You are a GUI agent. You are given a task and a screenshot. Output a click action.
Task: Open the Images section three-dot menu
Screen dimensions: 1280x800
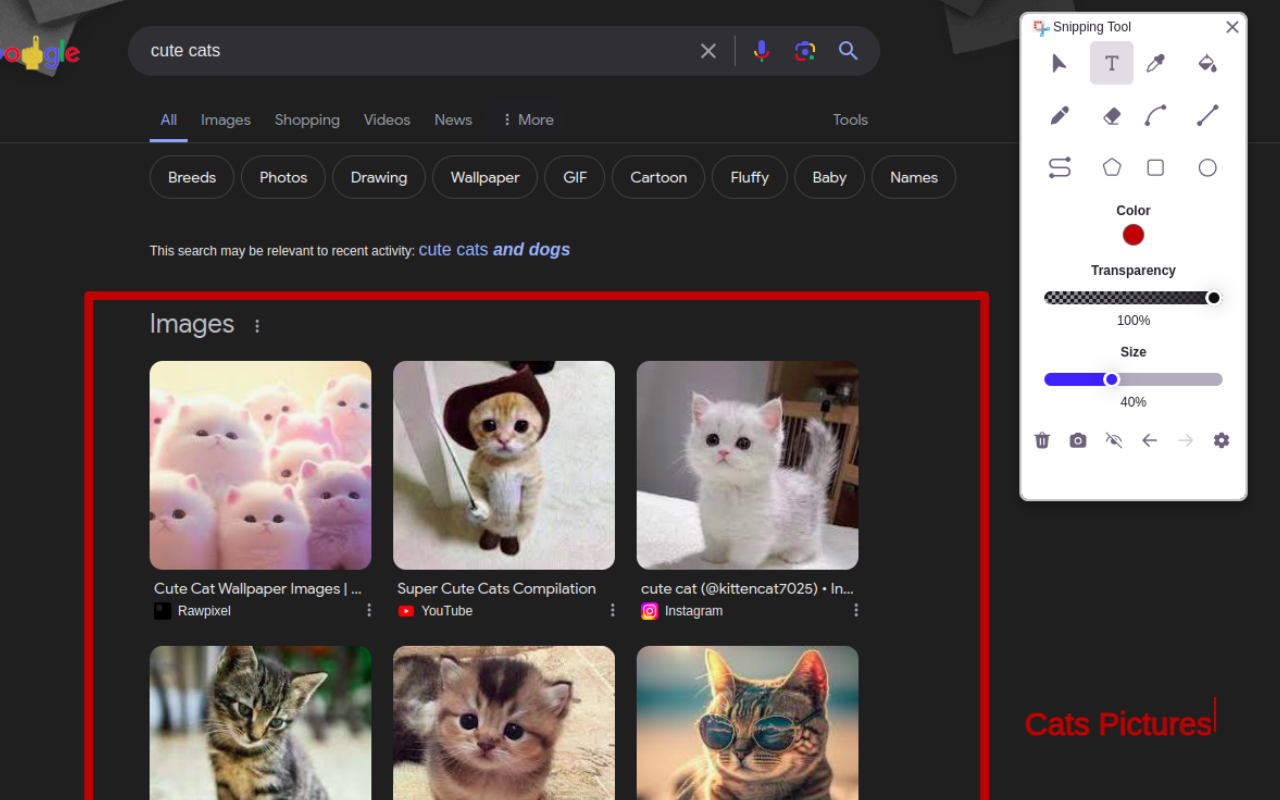[x=257, y=326]
